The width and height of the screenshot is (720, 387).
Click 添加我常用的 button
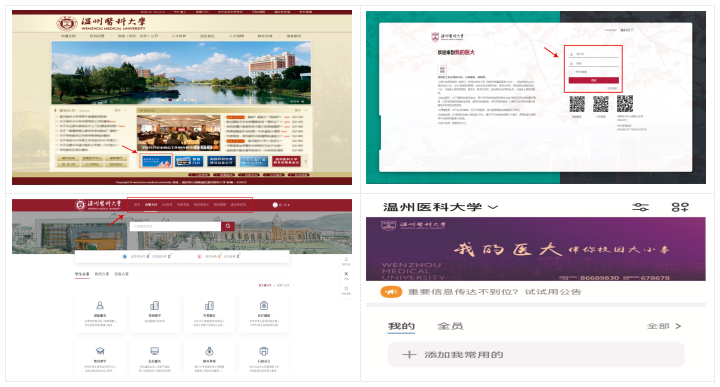coord(536,354)
